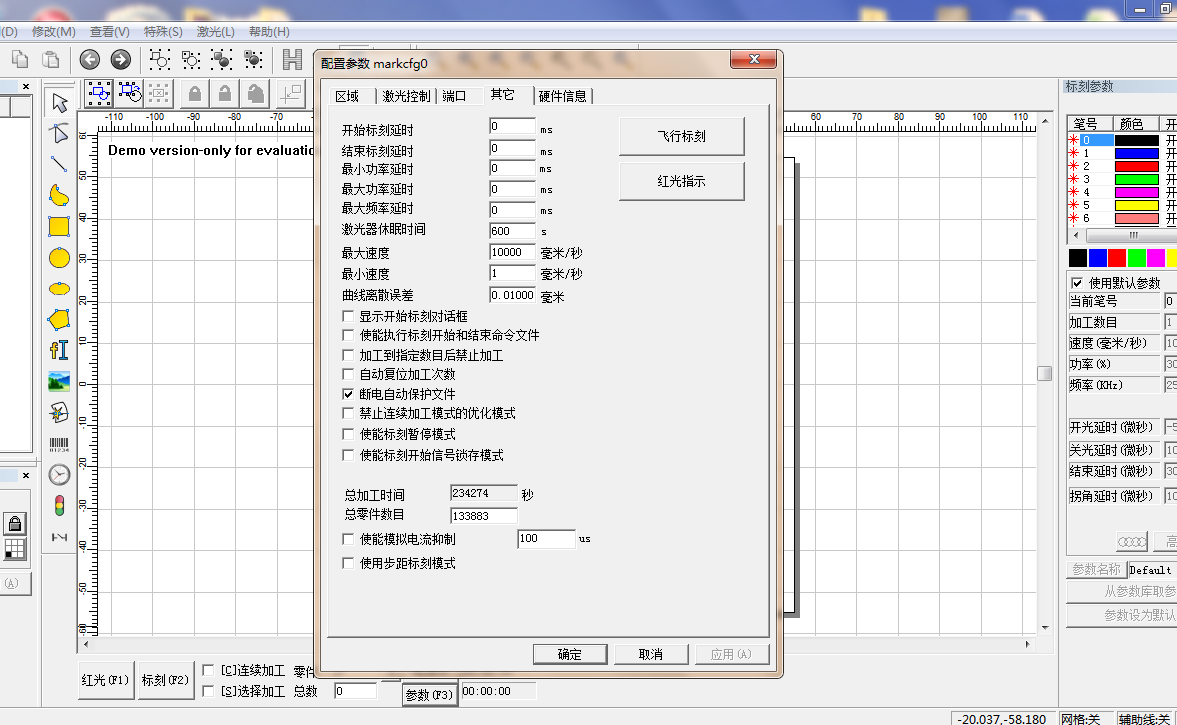Click the 飞行标刻 button
This screenshot has height=725, width=1177.
point(681,135)
